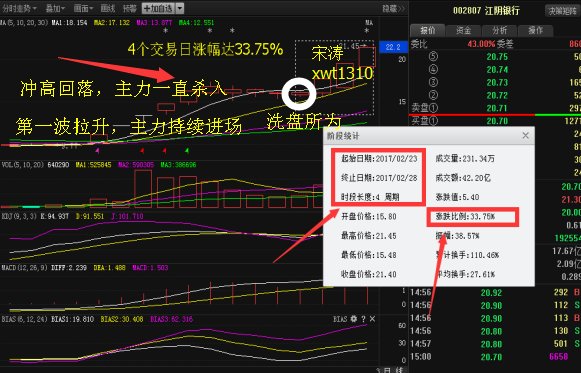Click 收盘价格:21.40 in the dialog
This screenshot has width=581, height=373.
tap(369, 274)
